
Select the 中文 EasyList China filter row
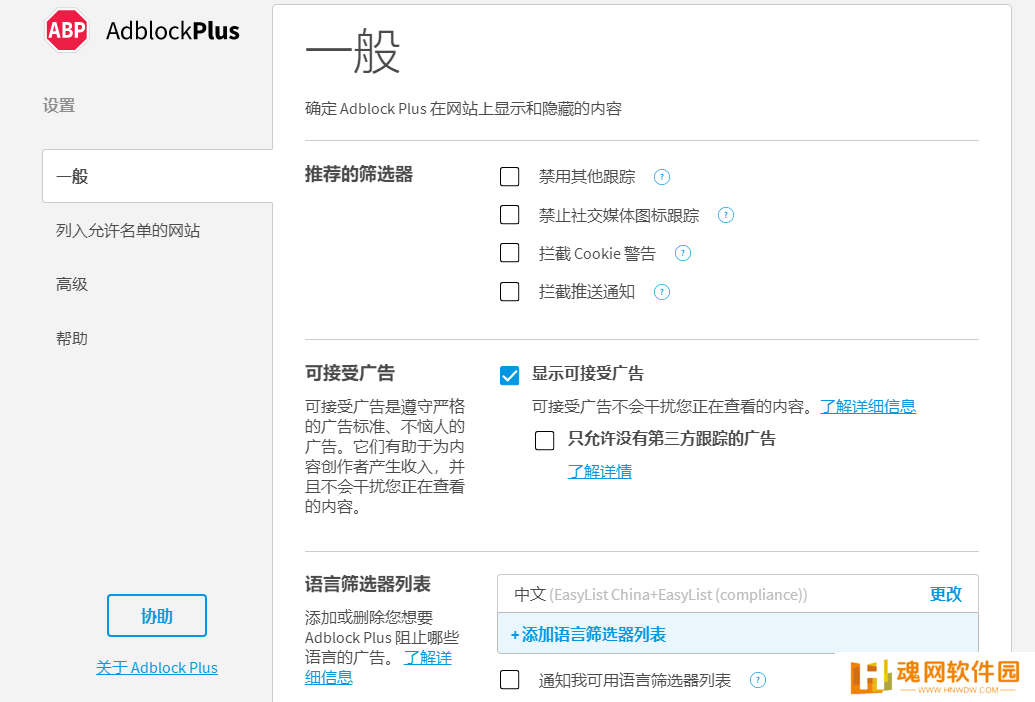(x=738, y=594)
